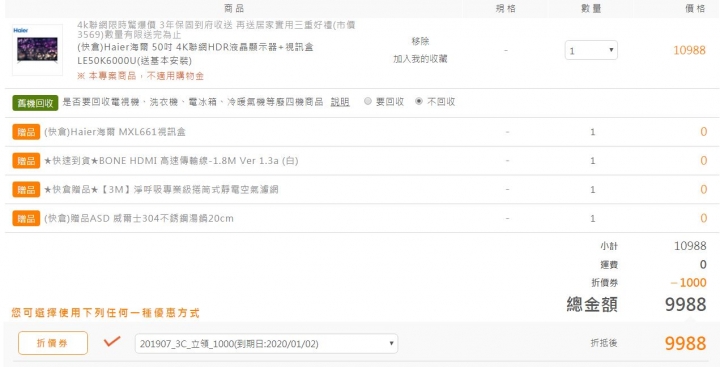This screenshot has height=367, width=720.
Task: Click 加入我的收藏 to save item
Action: 420,59
